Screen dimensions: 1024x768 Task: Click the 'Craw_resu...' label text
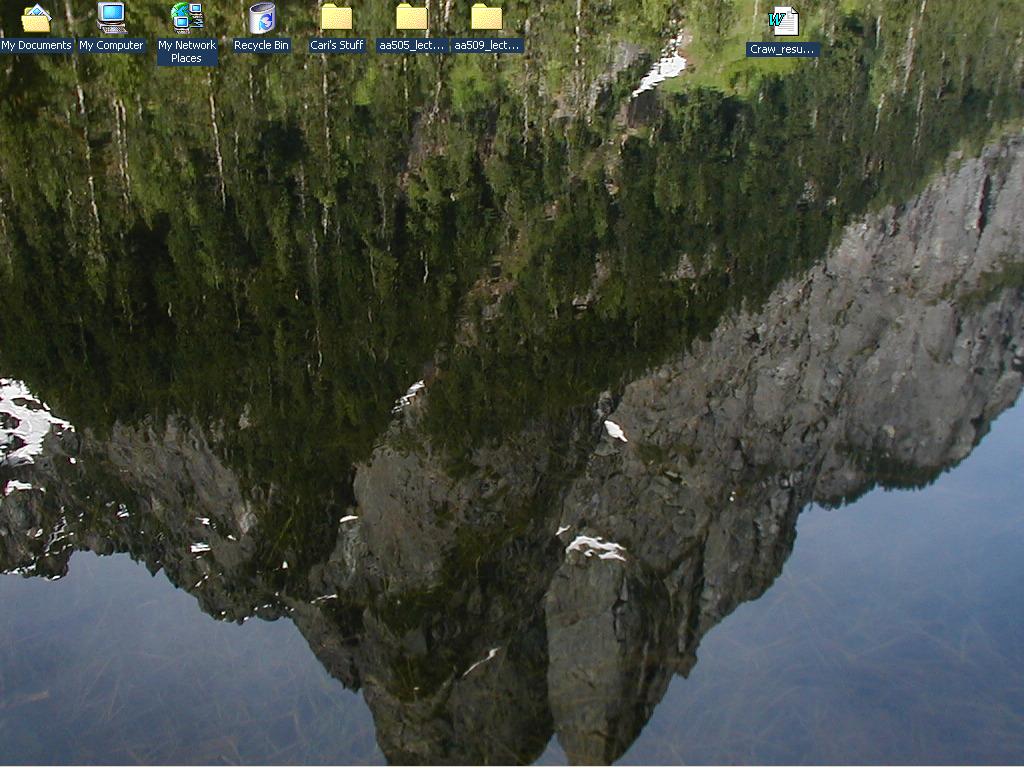click(782, 49)
